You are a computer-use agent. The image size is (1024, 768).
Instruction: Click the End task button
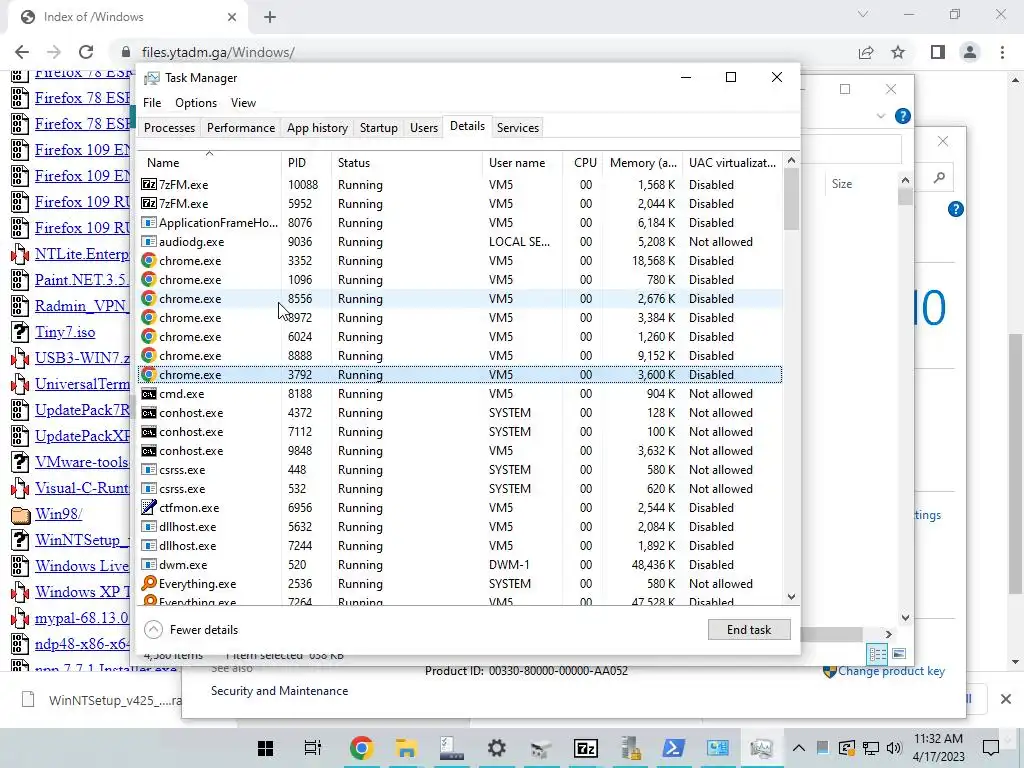point(749,630)
